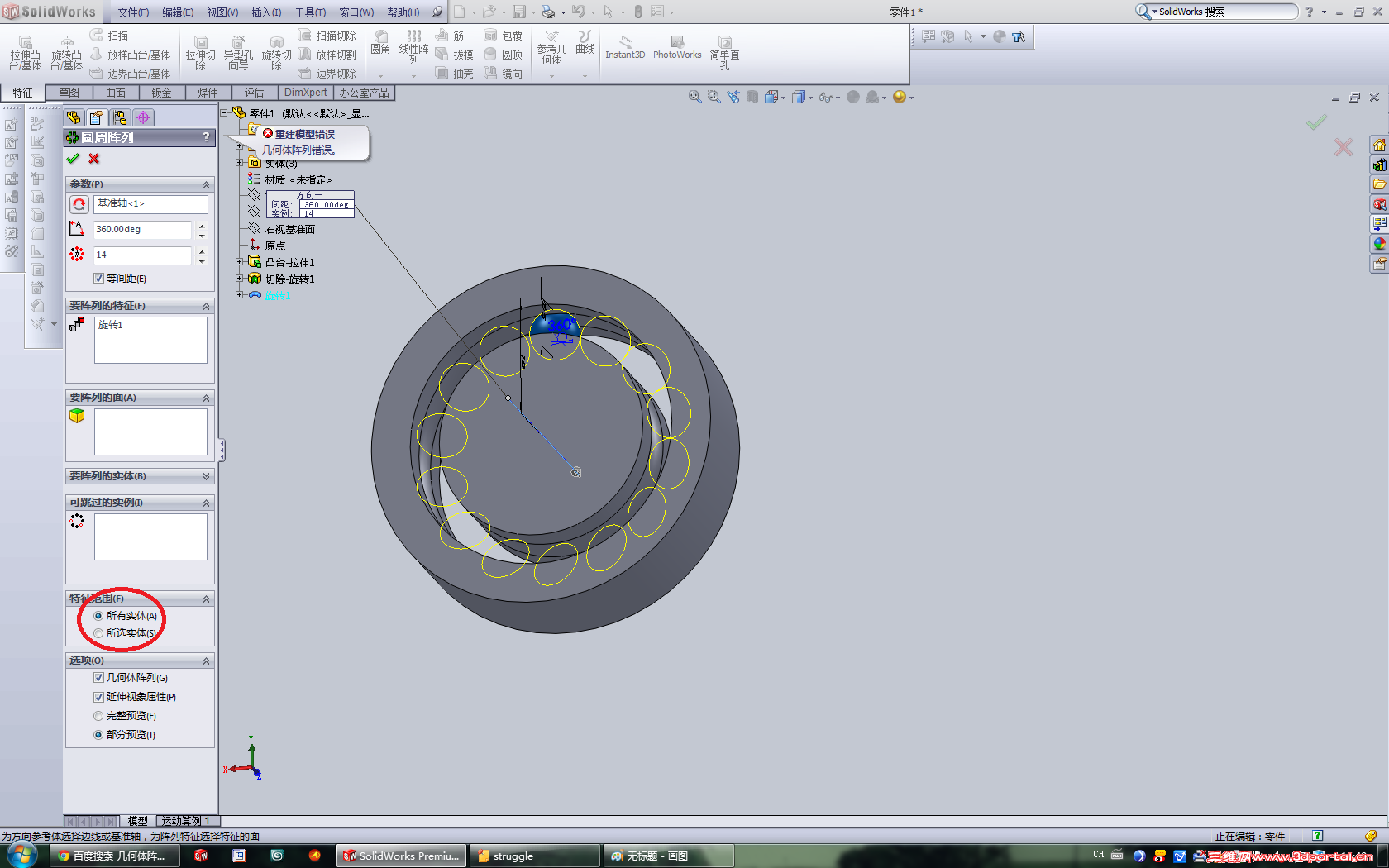Viewport: 1389px width, 868px height.
Task: Collapse the Options (选项) section
Action: point(207,661)
